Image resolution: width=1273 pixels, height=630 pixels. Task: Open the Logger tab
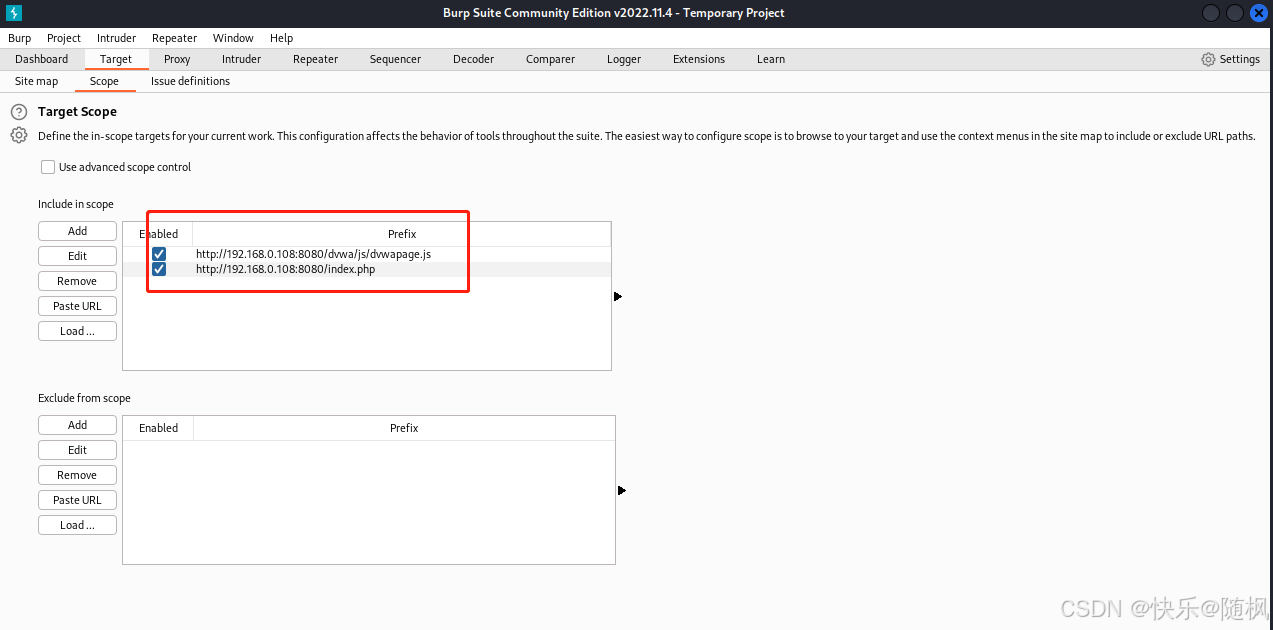click(624, 59)
